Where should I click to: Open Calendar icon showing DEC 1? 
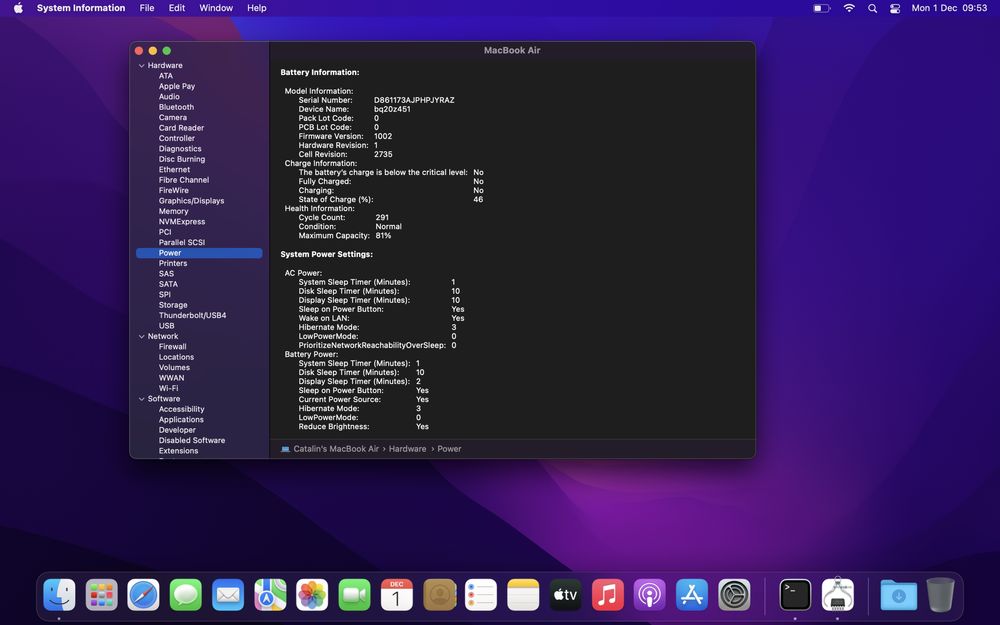397,594
